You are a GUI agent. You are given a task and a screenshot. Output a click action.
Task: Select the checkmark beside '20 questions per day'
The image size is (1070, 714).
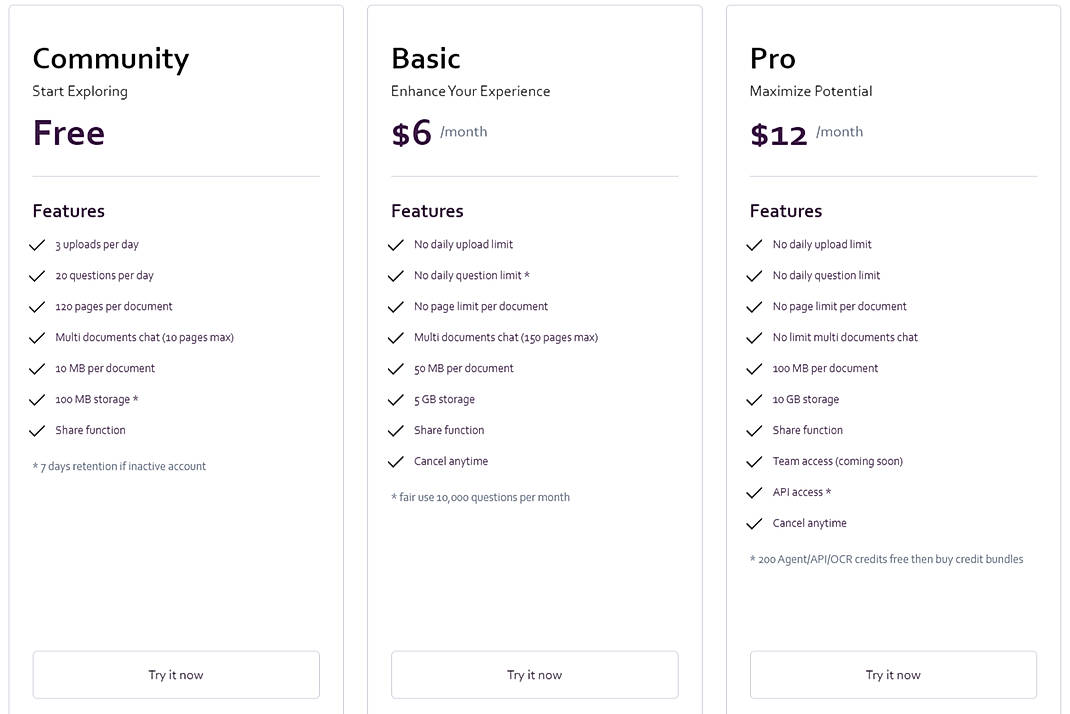pyautogui.click(x=37, y=275)
